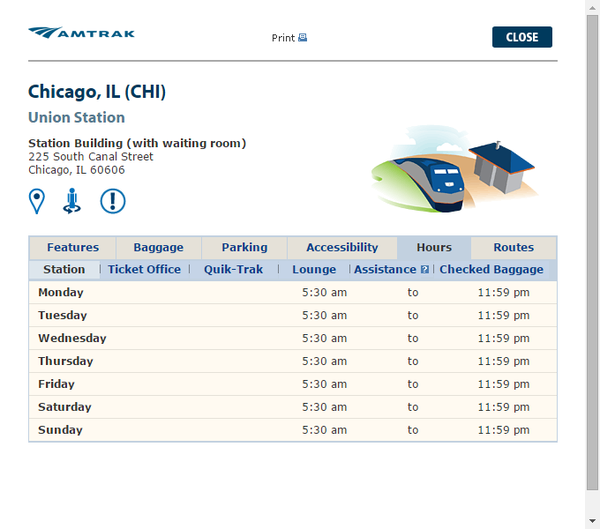The height and width of the screenshot is (529, 600).
Task: Switch to the Routes tab
Action: (x=514, y=248)
